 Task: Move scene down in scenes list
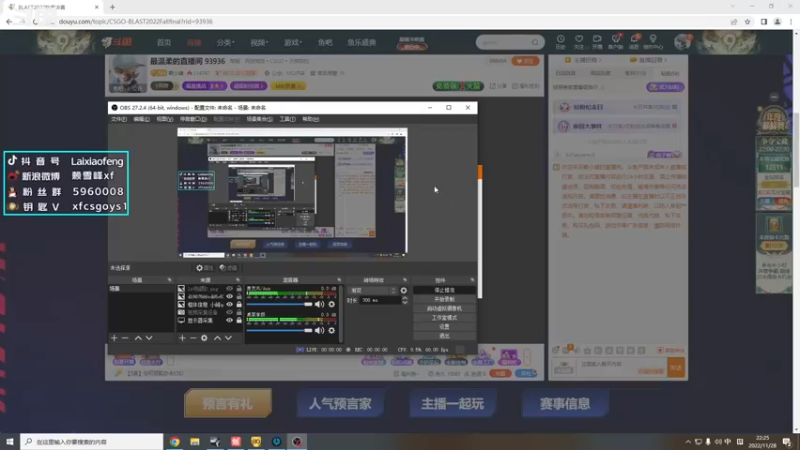click(149, 338)
